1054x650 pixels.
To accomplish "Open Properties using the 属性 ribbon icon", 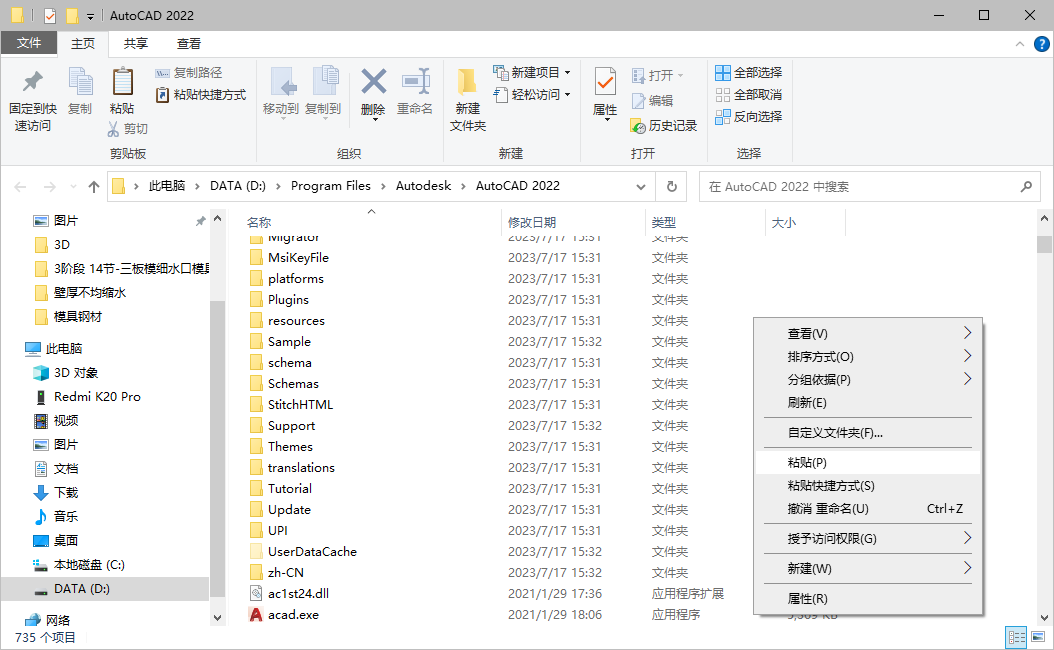I will (x=604, y=95).
